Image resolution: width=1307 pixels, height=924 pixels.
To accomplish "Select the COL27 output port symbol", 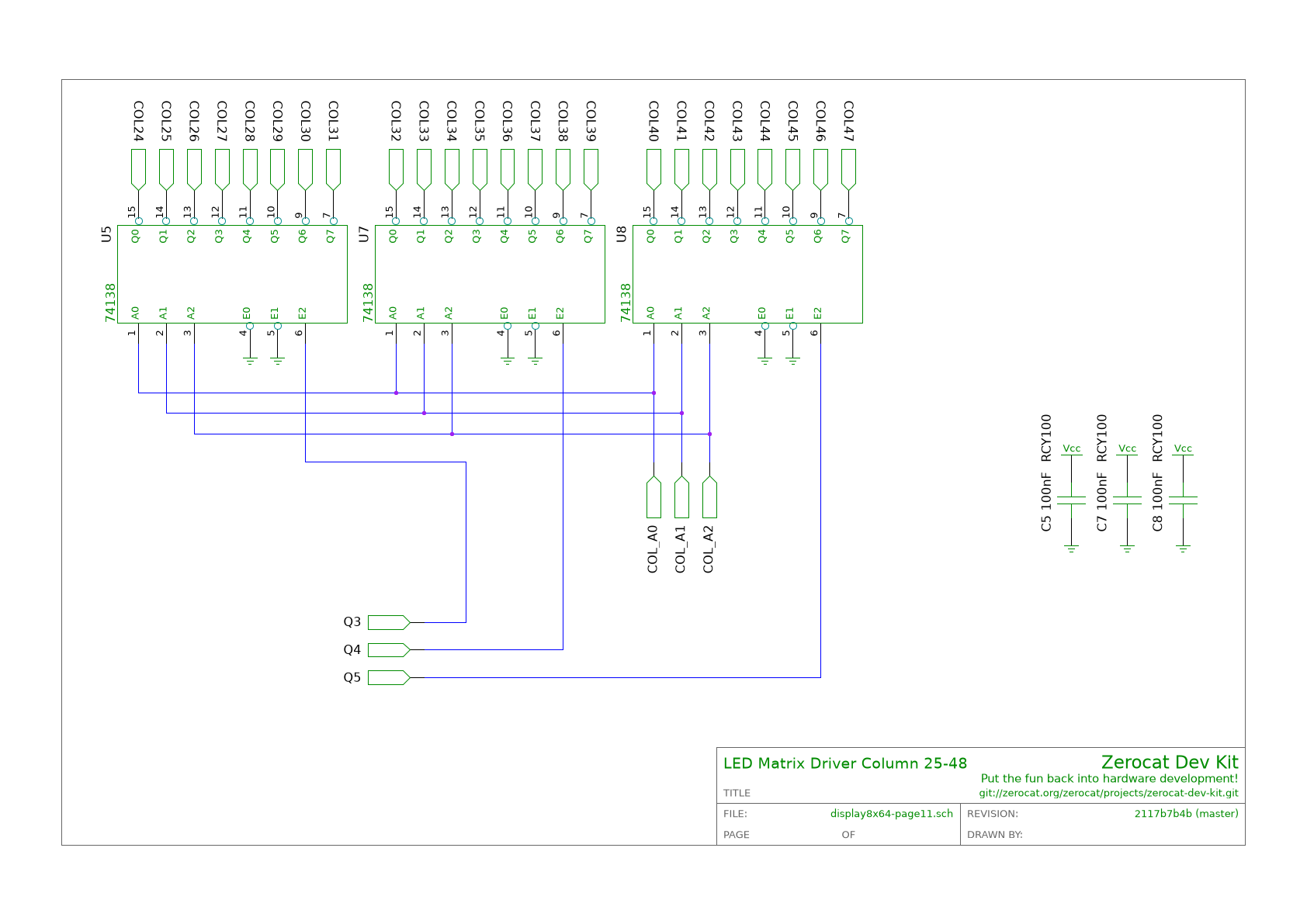I will [x=222, y=169].
